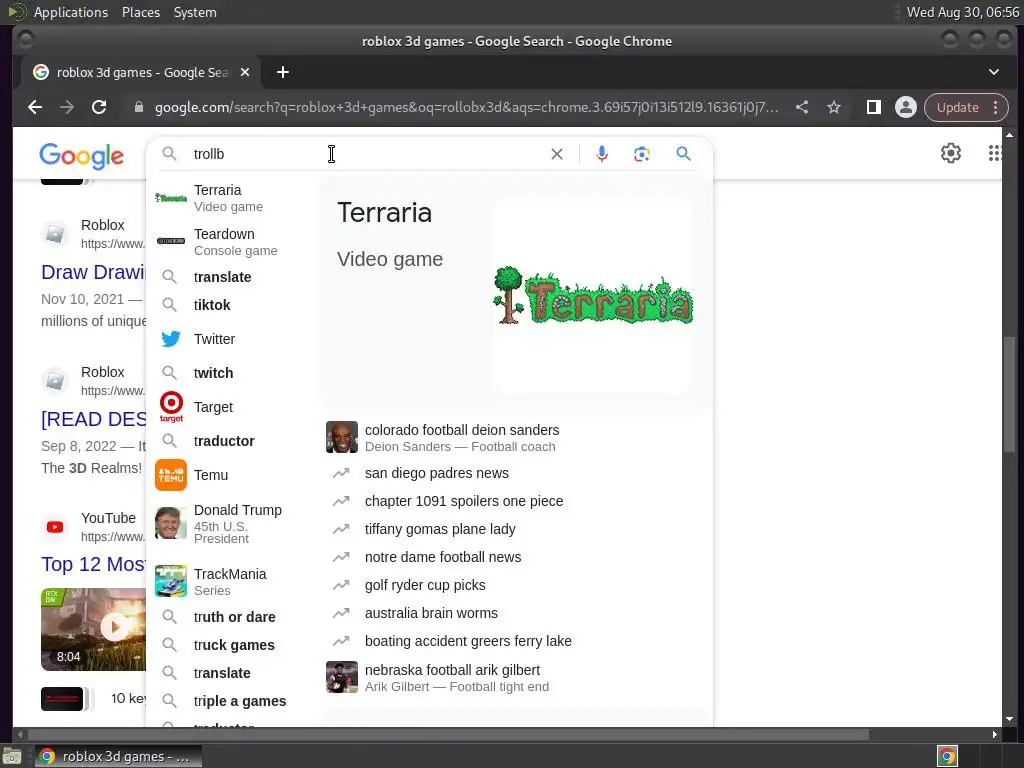
Task: Select the truck games suggestion
Action: 234,645
